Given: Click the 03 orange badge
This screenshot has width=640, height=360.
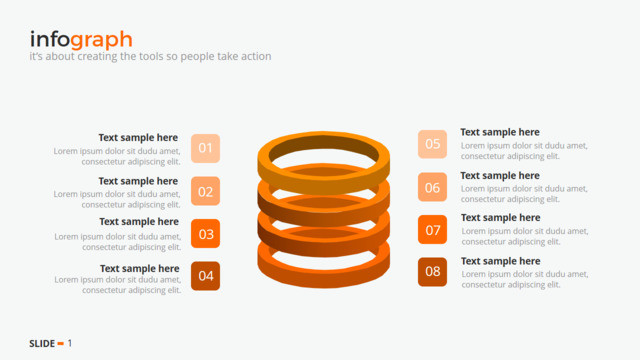Looking at the screenshot, I should click(x=205, y=233).
